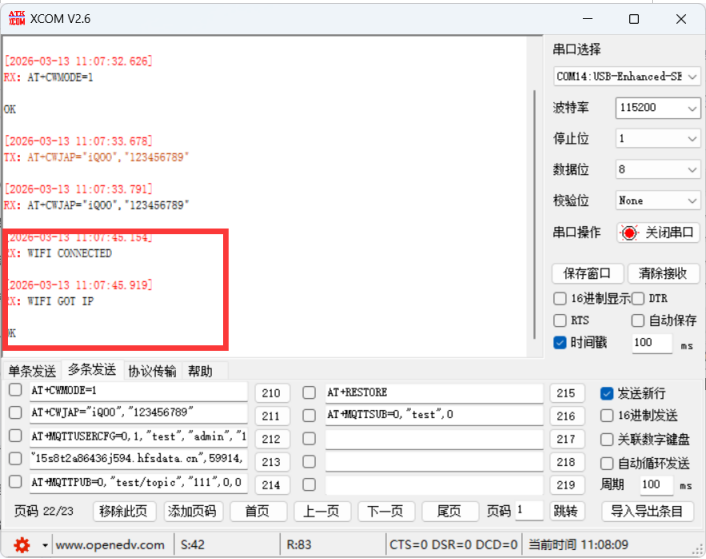This screenshot has height=559, width=706.
Task: Click send button 215
Action: (567, 393)
